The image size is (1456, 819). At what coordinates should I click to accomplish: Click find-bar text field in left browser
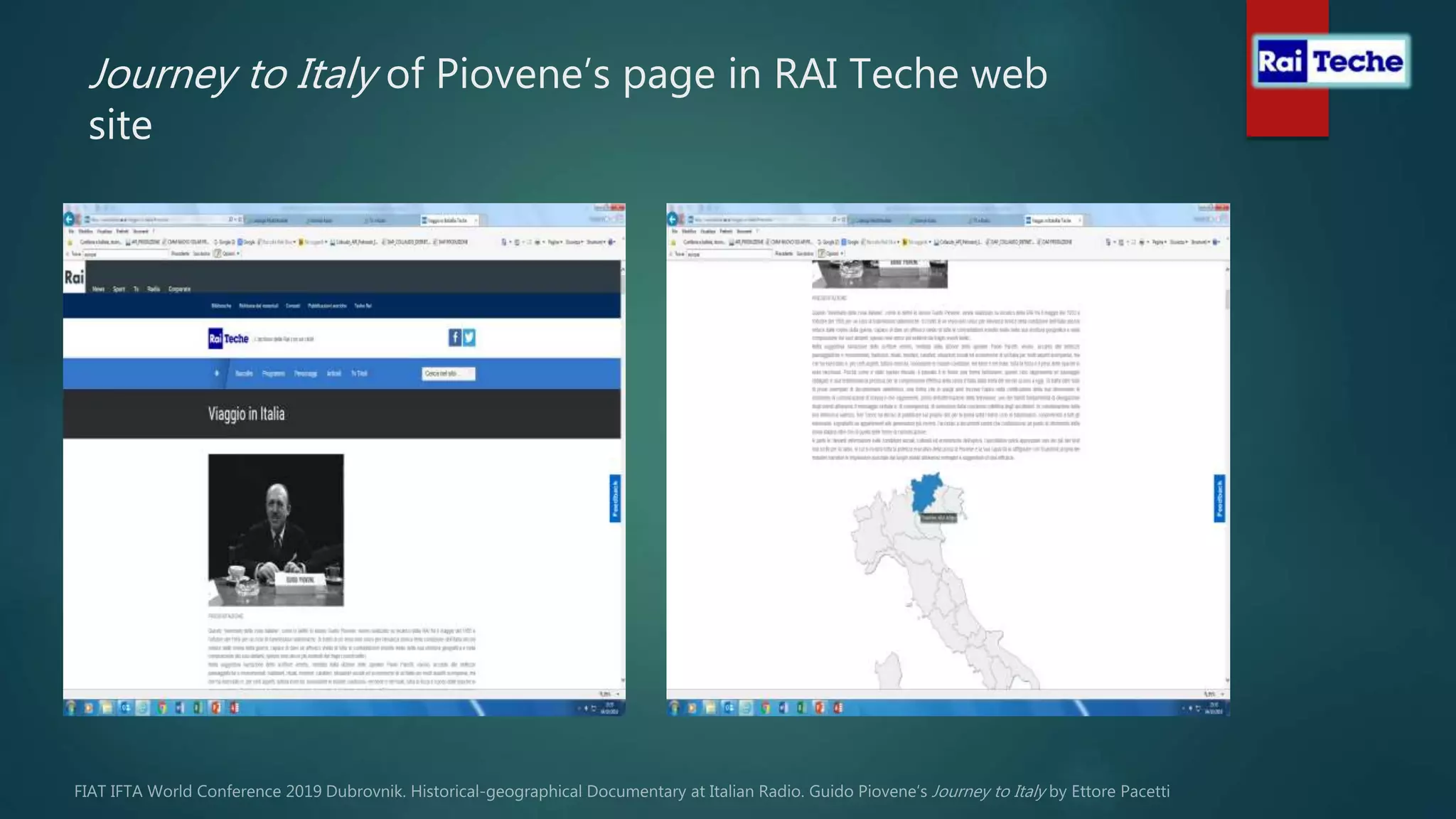tap(125, 254)
